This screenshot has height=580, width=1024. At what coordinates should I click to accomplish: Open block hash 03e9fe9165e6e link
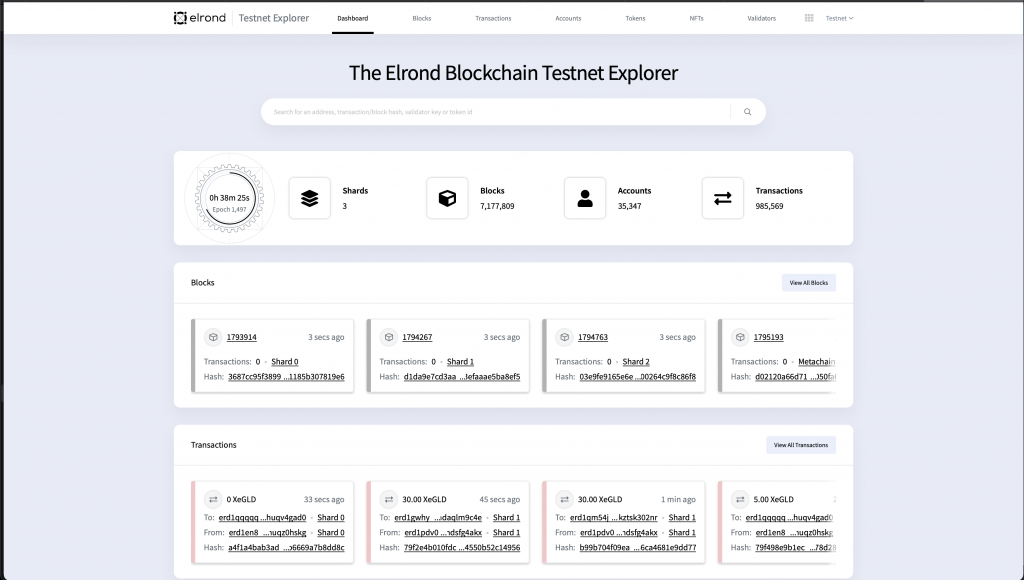(637, 376)
